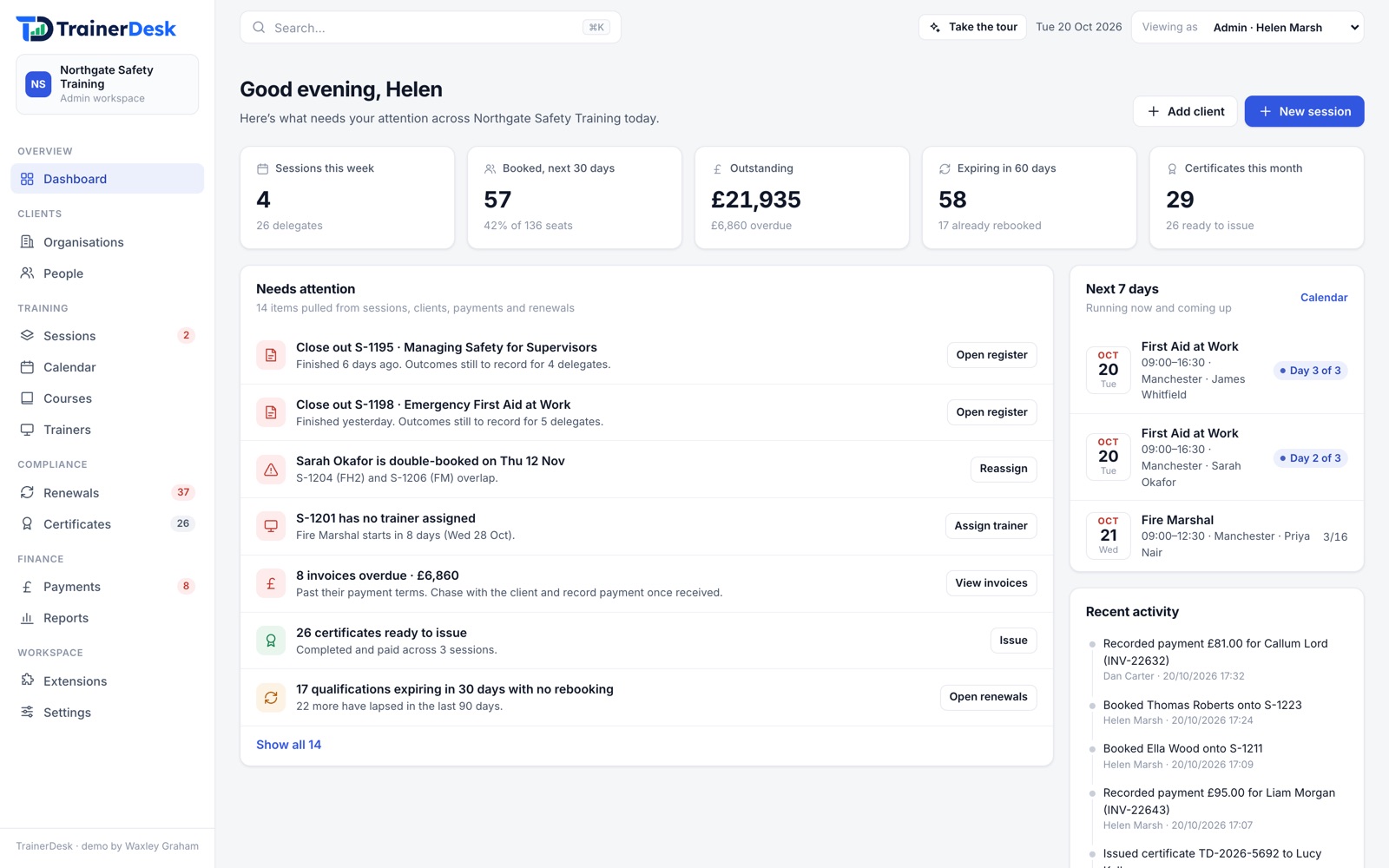Click the Renewals refresh icon

click(x=27, y=493)
